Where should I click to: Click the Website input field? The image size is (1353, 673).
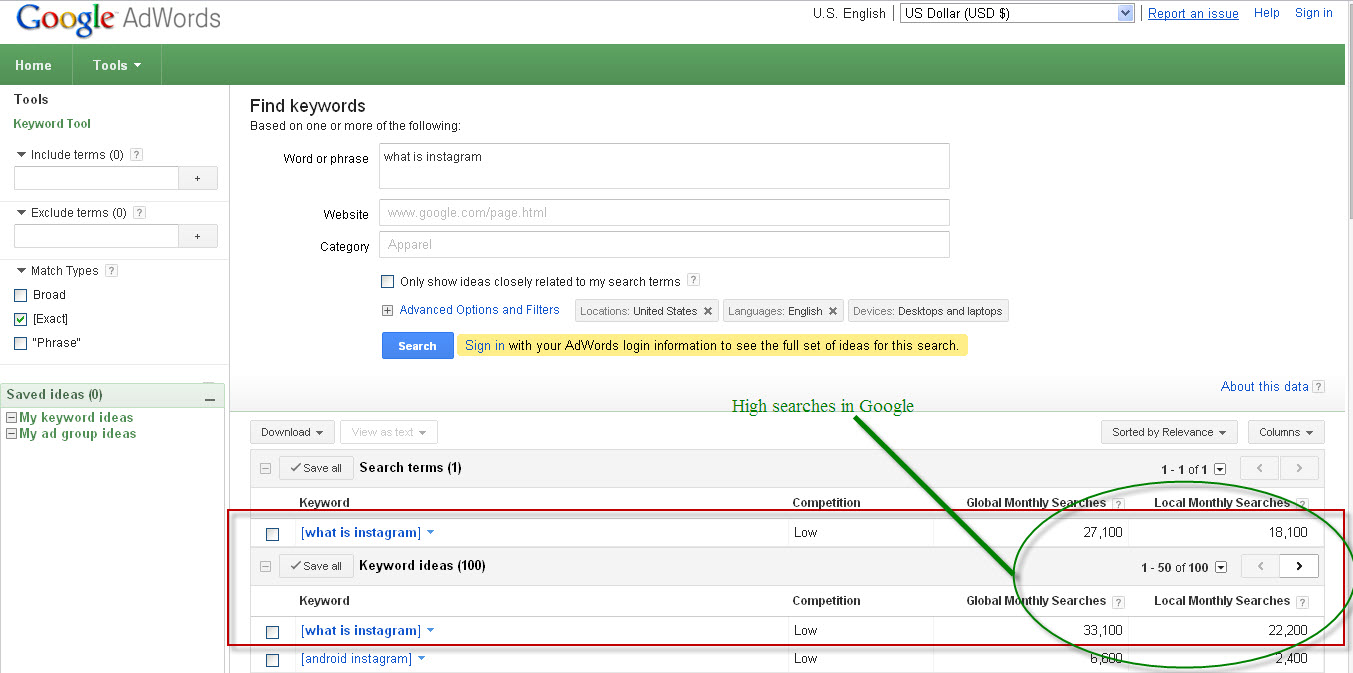pyautogui.click(x=664, y=212)
